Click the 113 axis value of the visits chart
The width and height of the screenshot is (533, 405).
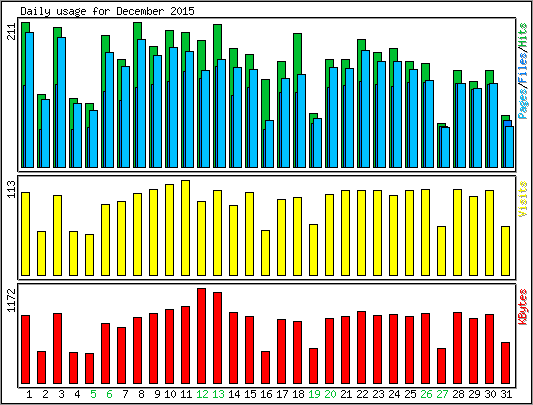[11, 189]
